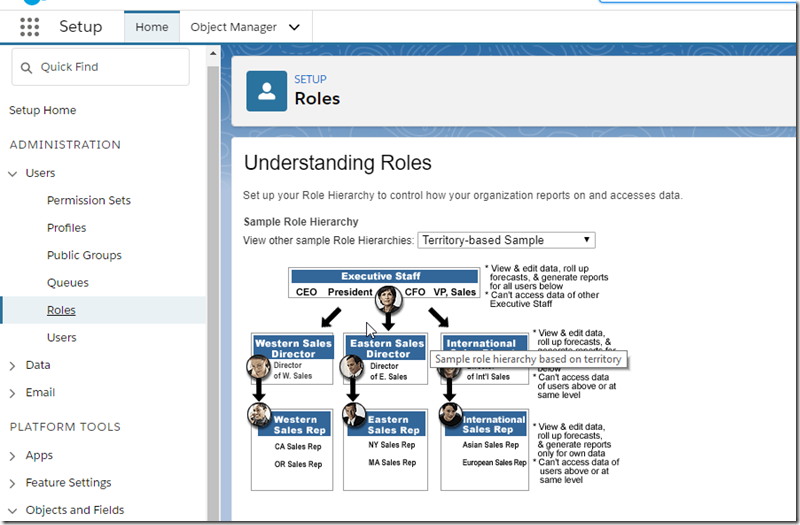The height and width of the screenshot is (525, 800).
Task: Click the 'CFO' text in Executive Staff
Action: click(415, 292)
